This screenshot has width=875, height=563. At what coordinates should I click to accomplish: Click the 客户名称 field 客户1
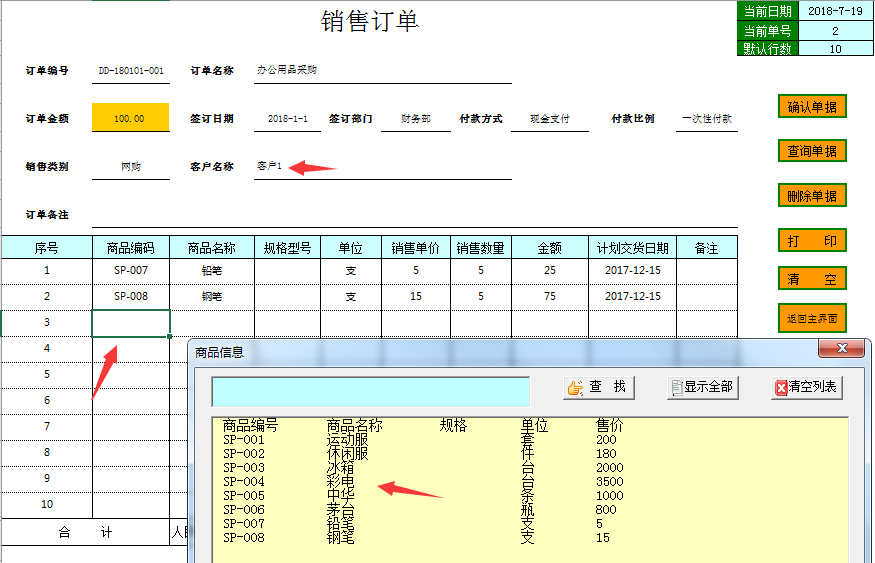click(x=383, y=166)
